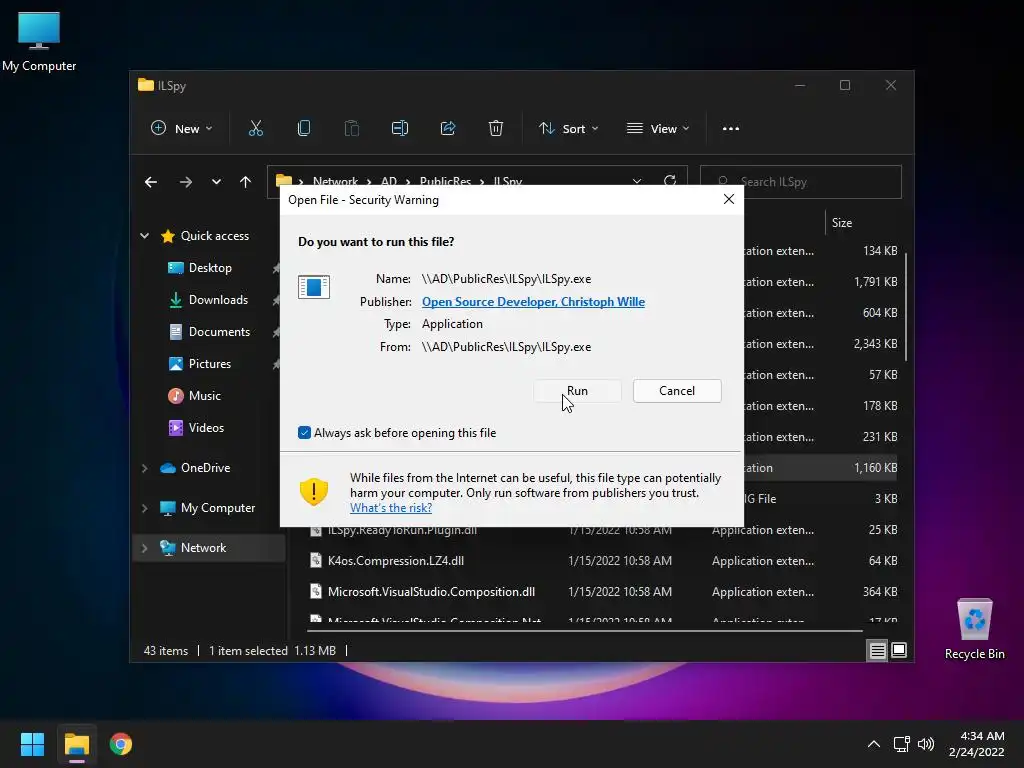Open the Windows Start button
This screenshot has height=768, width=1024.
click(32, 744)
